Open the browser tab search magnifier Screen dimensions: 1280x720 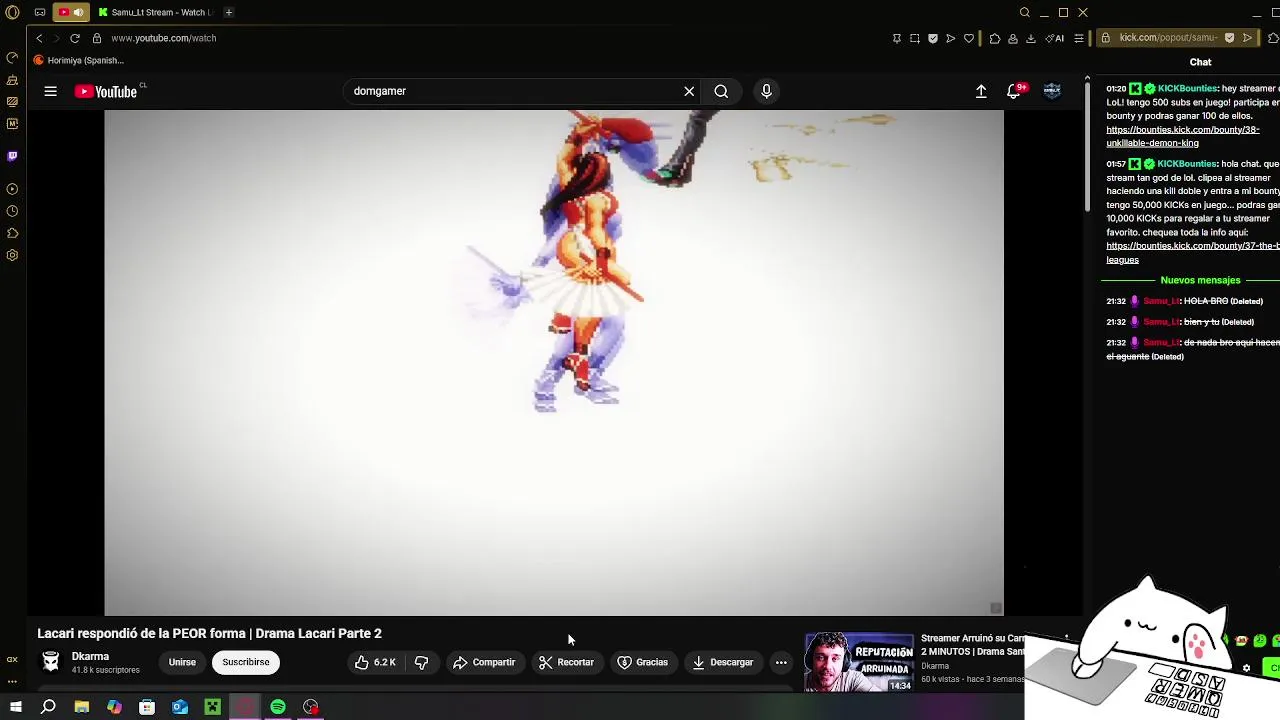pos(1025,12)
